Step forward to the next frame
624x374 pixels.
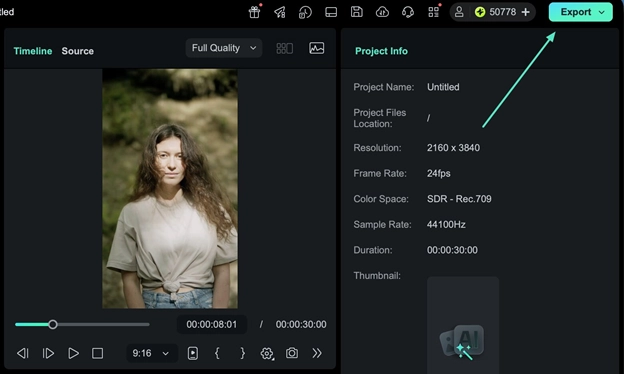(48, 353)
